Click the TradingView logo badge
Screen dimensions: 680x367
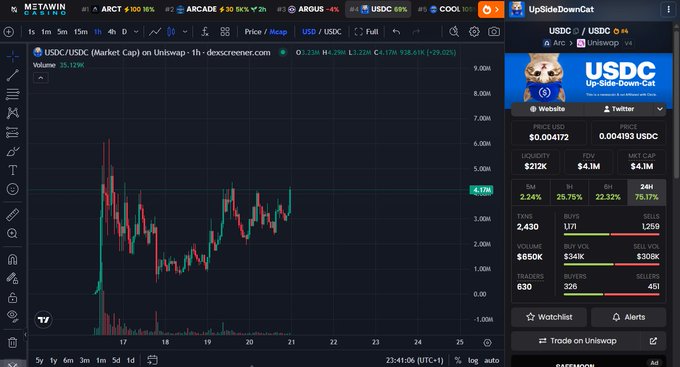[x=43, y=320]
